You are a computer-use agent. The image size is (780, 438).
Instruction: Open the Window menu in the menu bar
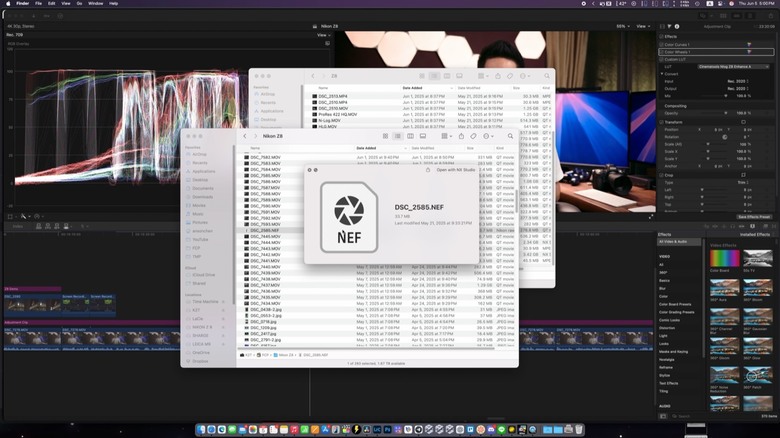(96, 3)
